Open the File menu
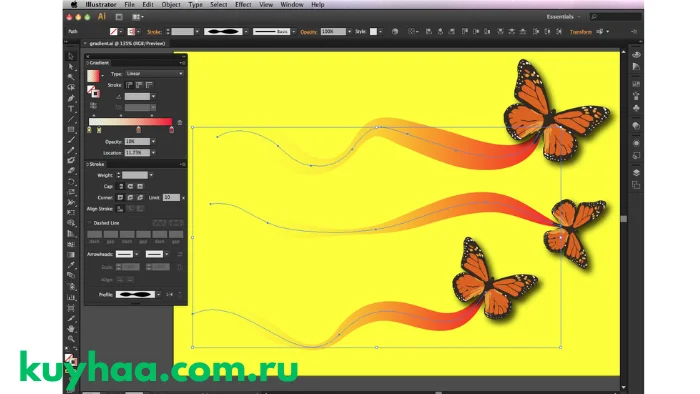 129,4
